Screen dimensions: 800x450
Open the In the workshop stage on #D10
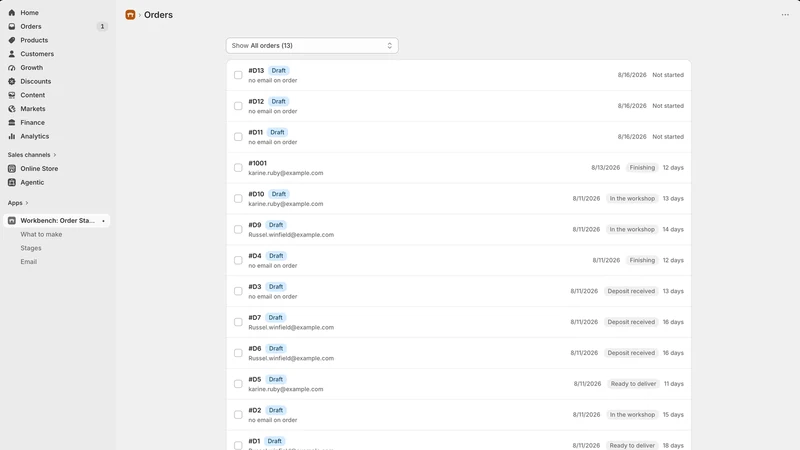coord(632,198)
